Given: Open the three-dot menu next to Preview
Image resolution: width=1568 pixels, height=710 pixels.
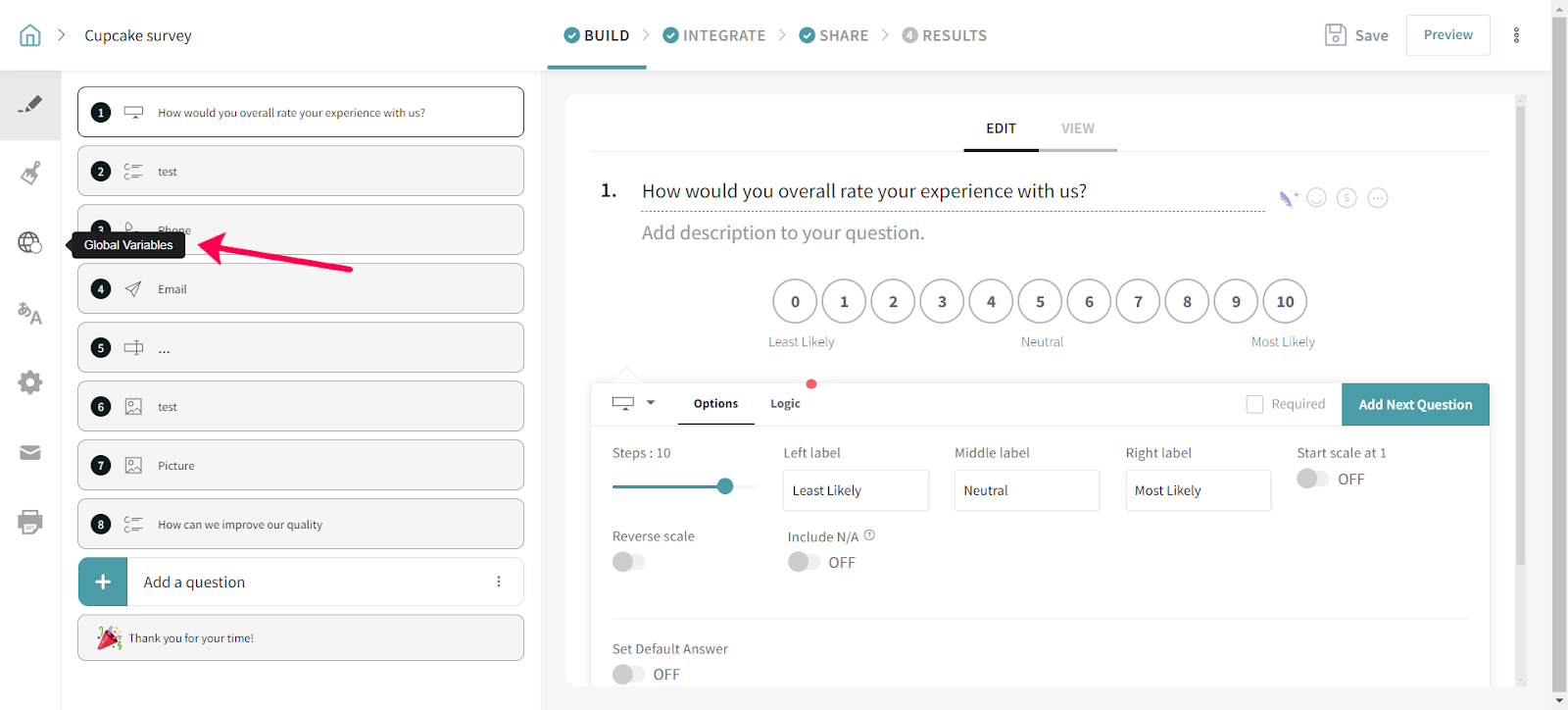Looking at the screenshot, I should coord(1516,35).
